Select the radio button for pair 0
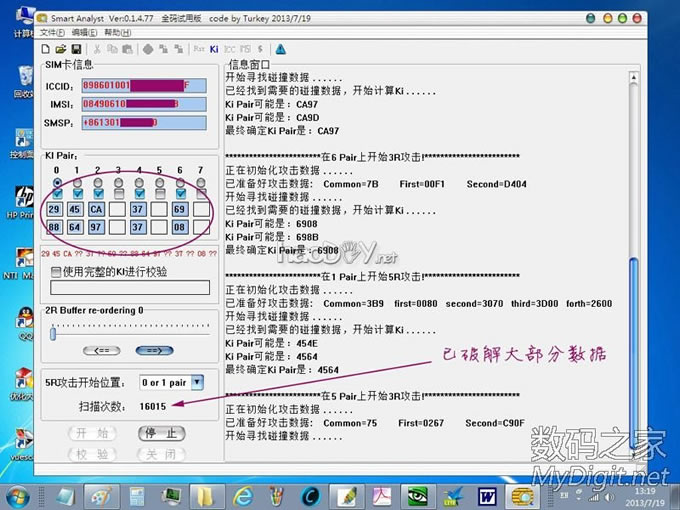The image size is (680, 510). (57, 182)
